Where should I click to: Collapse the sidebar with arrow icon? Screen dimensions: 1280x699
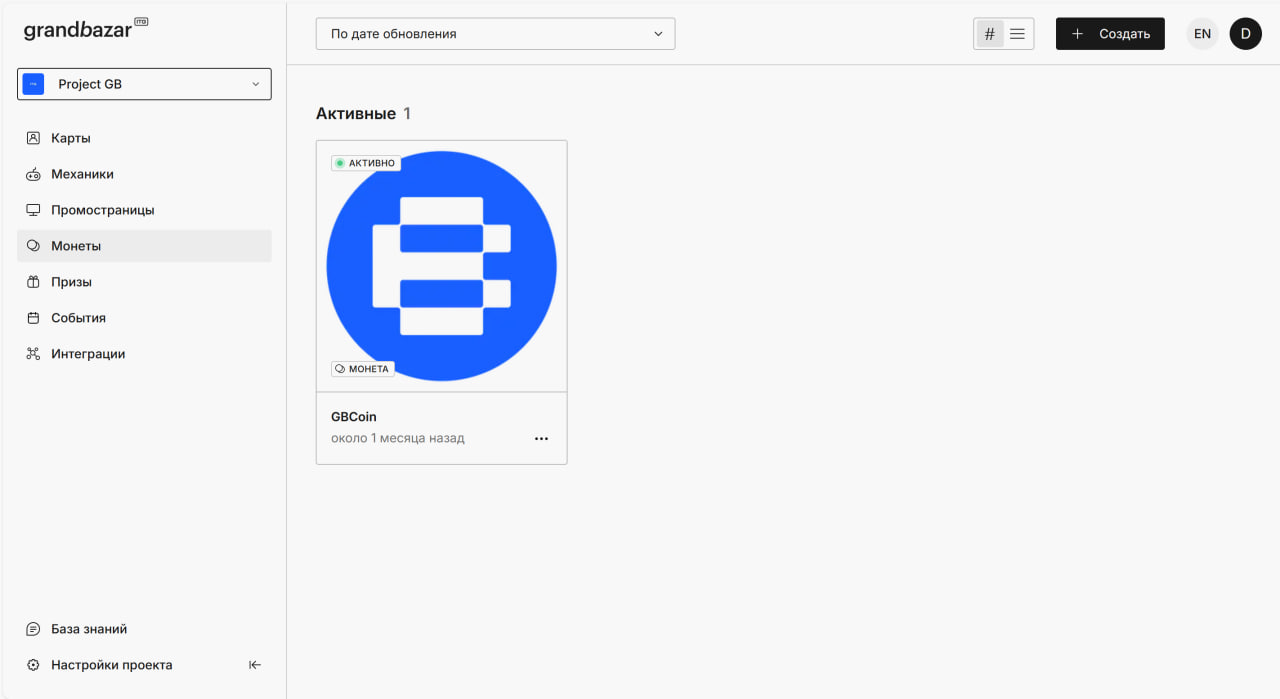tap(255, 665)
